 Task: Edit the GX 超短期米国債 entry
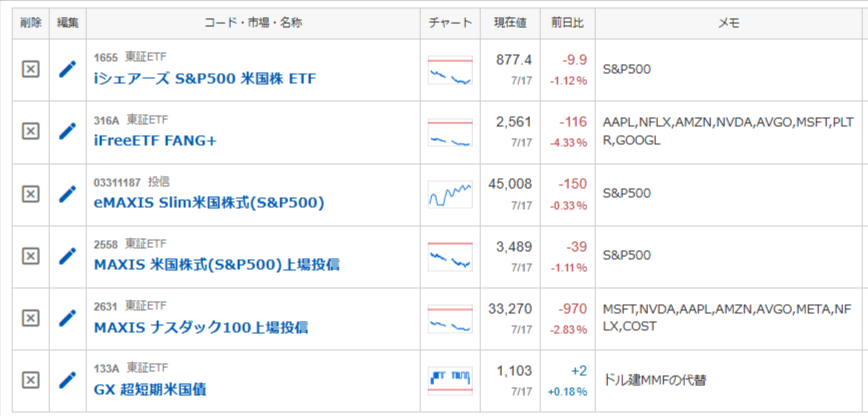pyautogui.click(x=68, y=380)
